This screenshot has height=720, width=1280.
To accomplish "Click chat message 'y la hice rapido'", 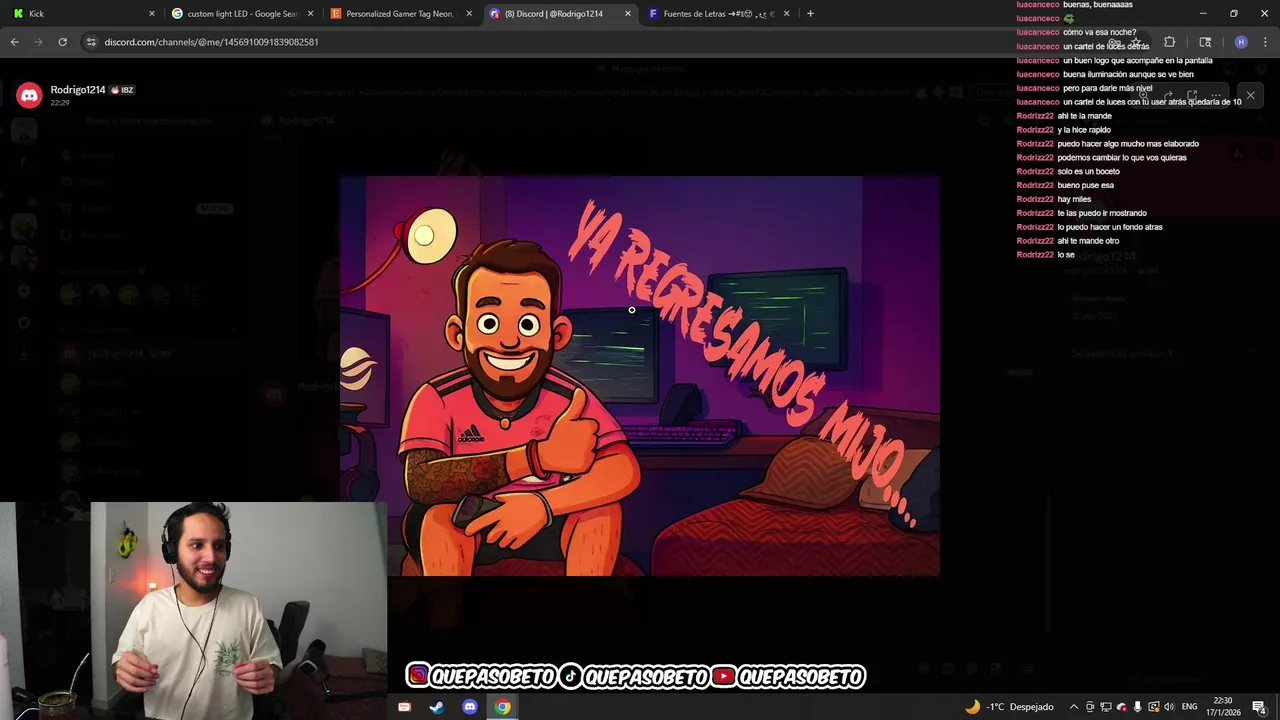I will (1084, 130).
